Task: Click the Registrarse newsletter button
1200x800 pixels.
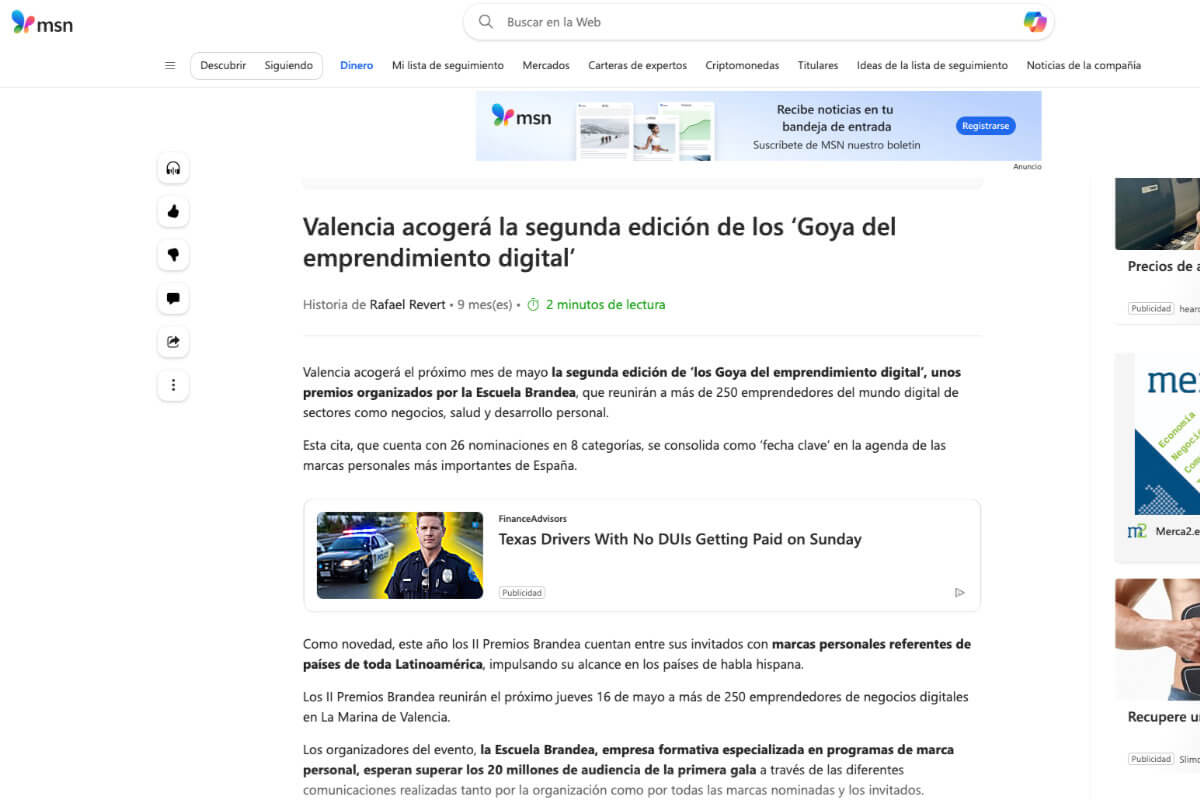Action: click(x=985, y=125)
